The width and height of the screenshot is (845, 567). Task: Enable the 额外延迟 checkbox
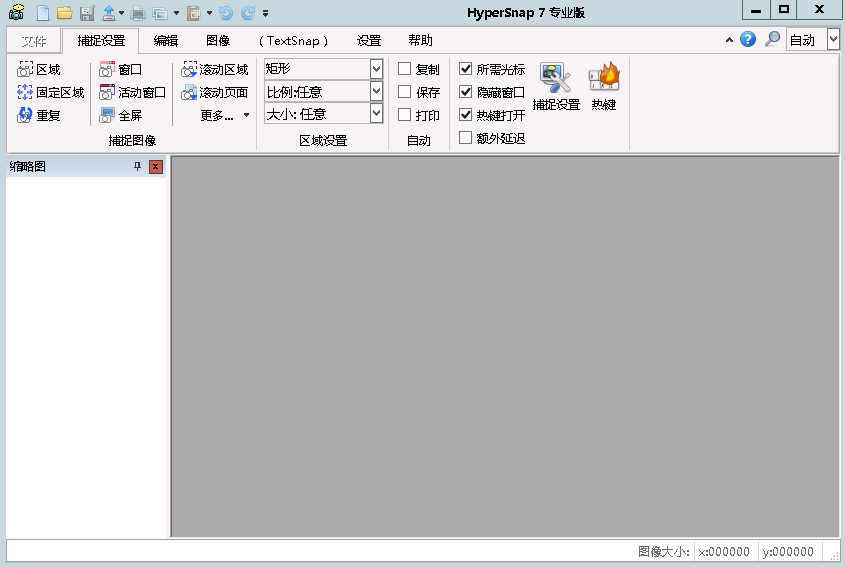click(x=466, y=138)
